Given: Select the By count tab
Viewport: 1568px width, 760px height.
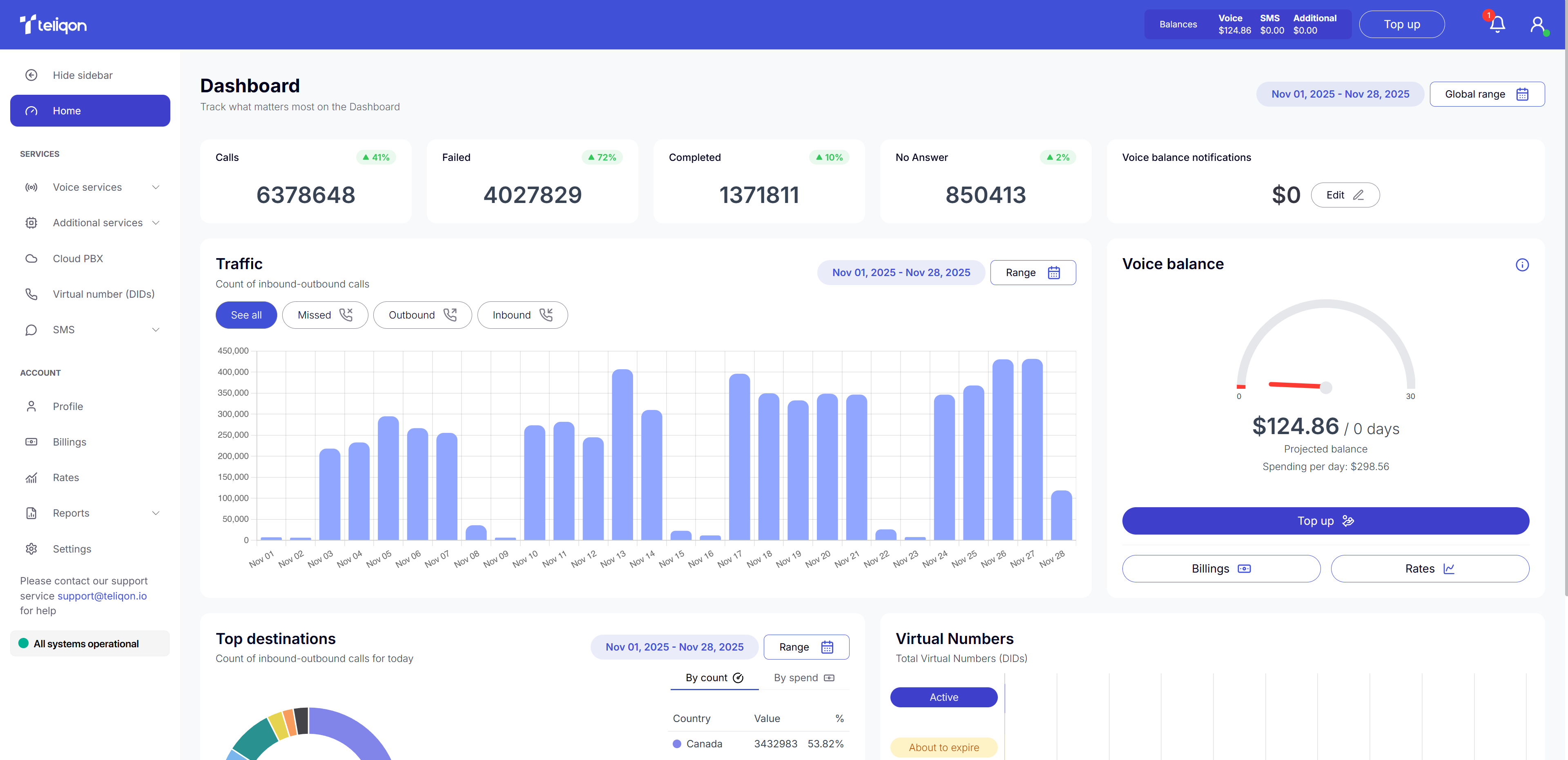Looking at the screenshot, I should [715, 678].
